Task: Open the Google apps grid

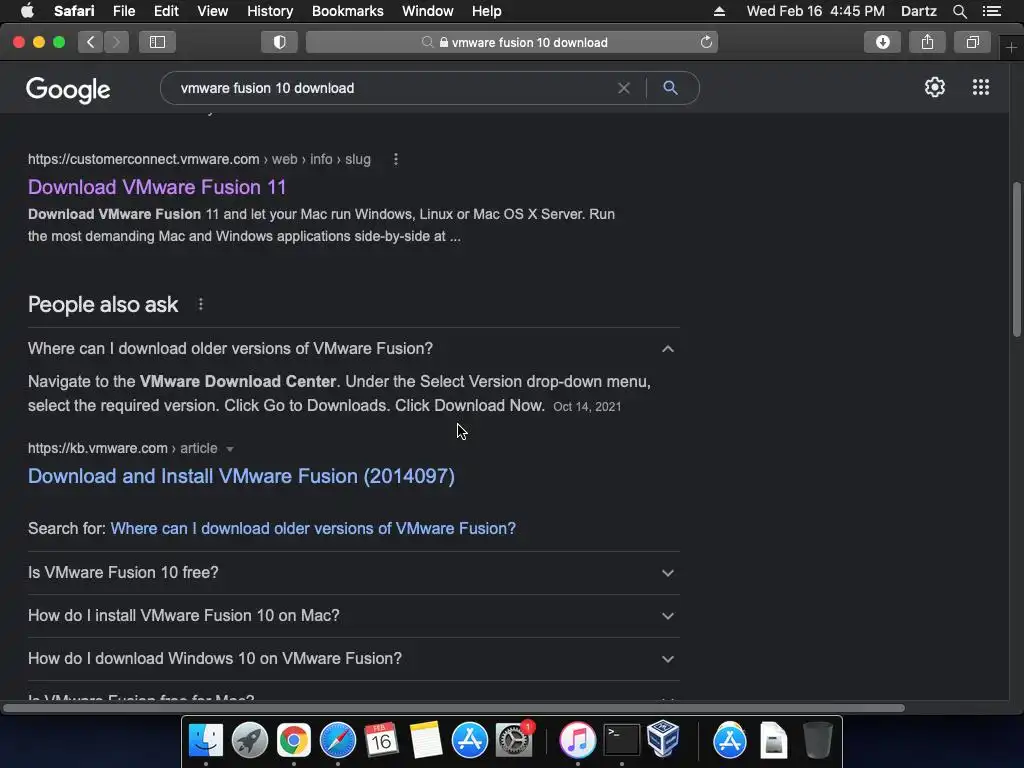Action: [980, 87]
